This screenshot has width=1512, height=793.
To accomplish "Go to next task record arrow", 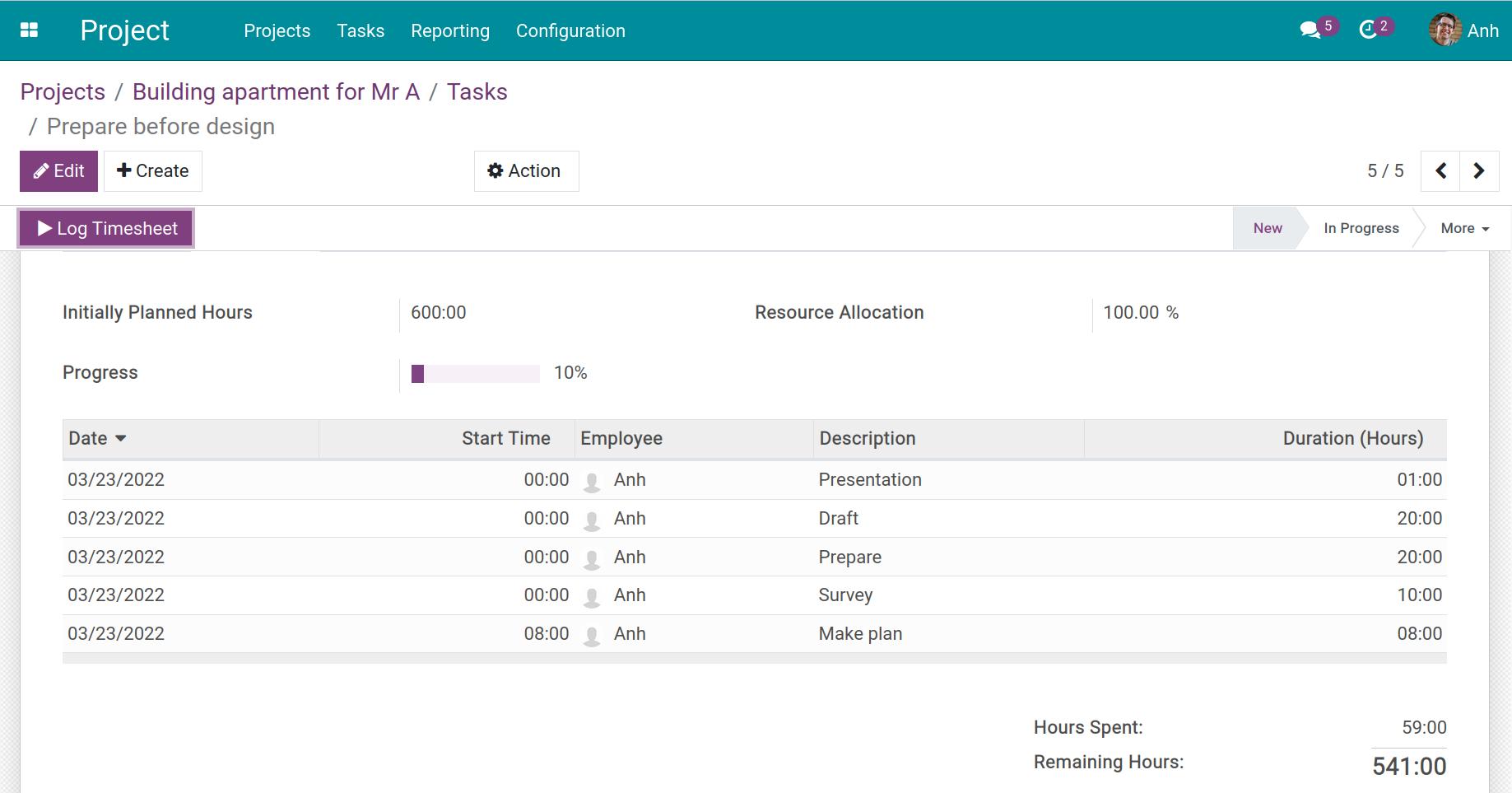I will pyautogui.click(x=1479, y=170).
